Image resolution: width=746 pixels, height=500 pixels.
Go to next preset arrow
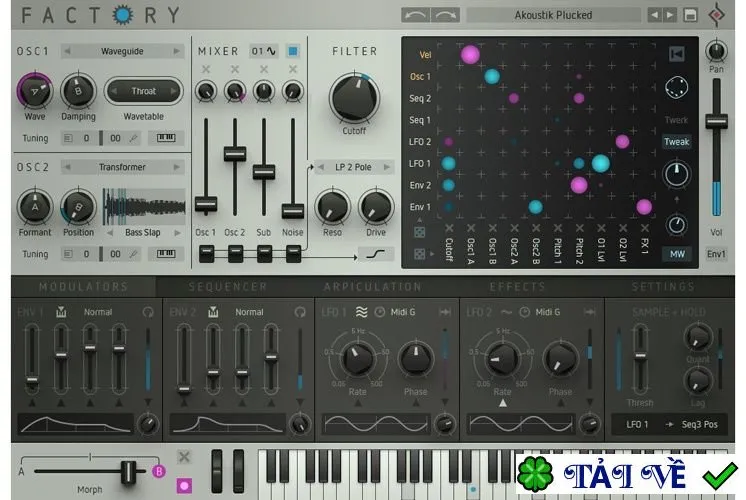670,15
